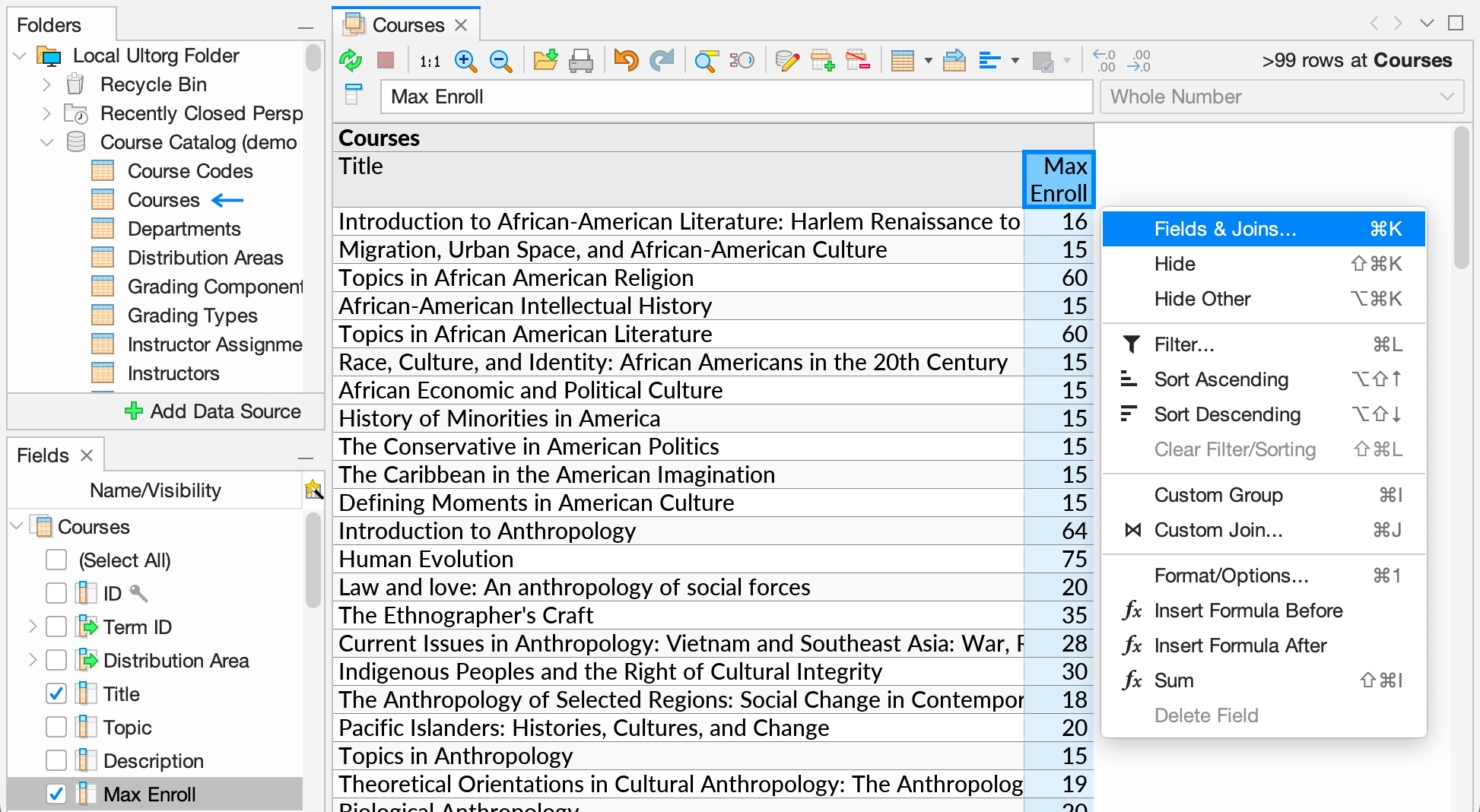Zoom in on the table view
Viewport: 1480px width, 812px height.
465,60
